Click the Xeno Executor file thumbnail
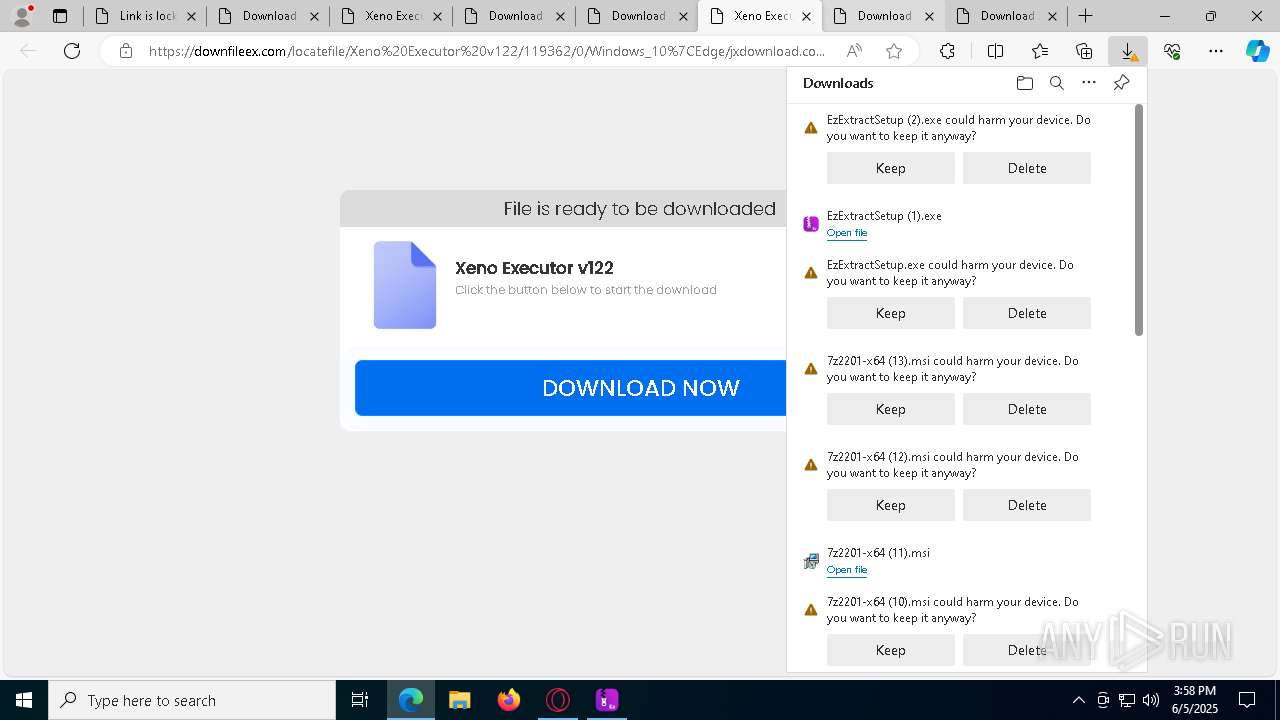Screen dimensions: 1280x720 [x=405, y=285]
